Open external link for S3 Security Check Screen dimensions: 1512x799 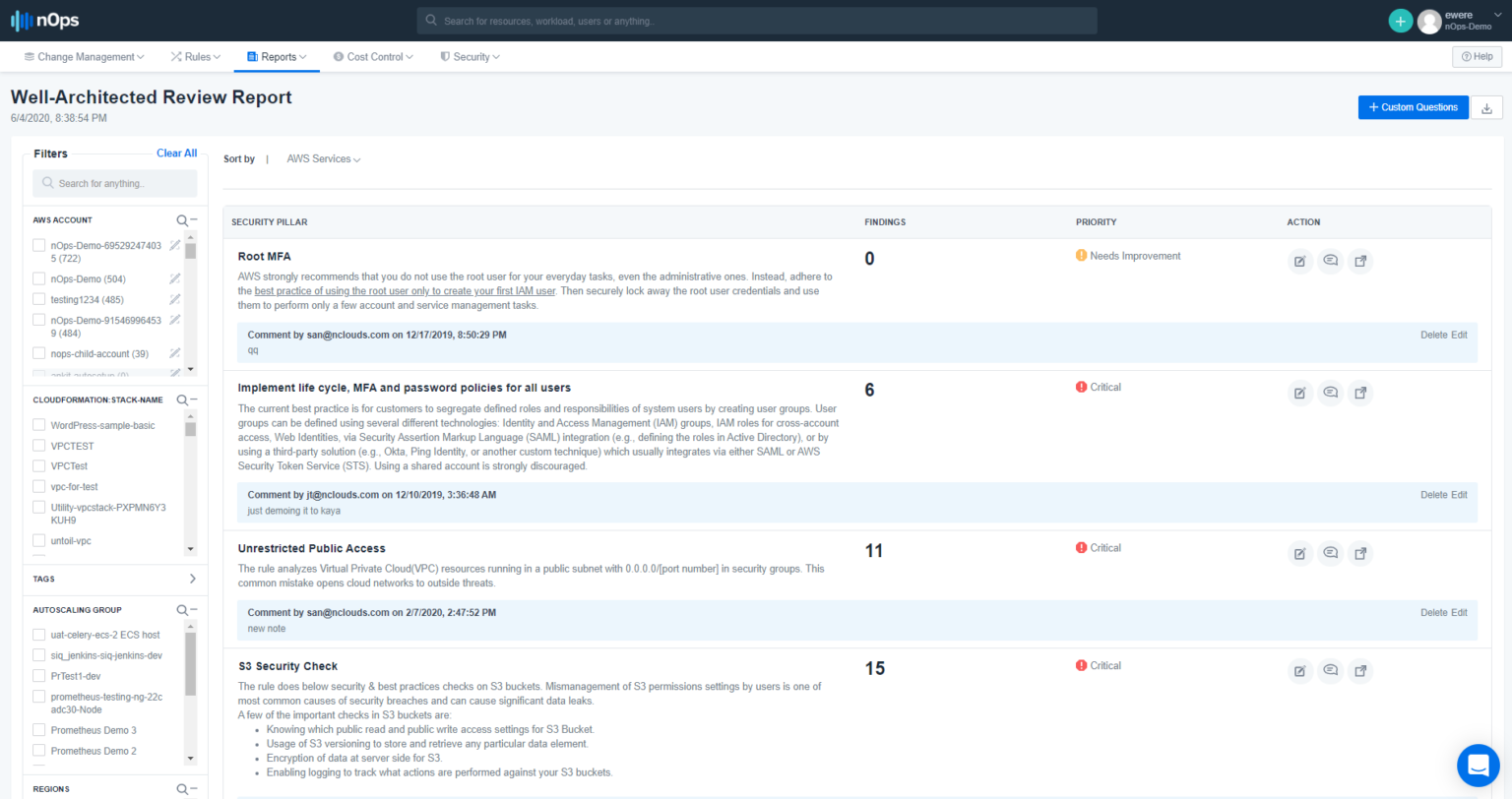point(1360,670)
